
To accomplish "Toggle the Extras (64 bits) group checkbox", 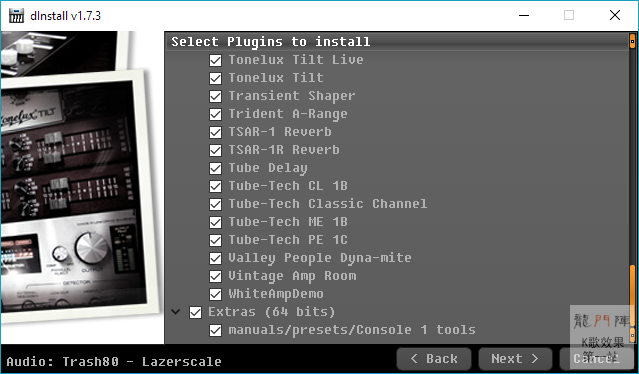I will pos(195,312).
